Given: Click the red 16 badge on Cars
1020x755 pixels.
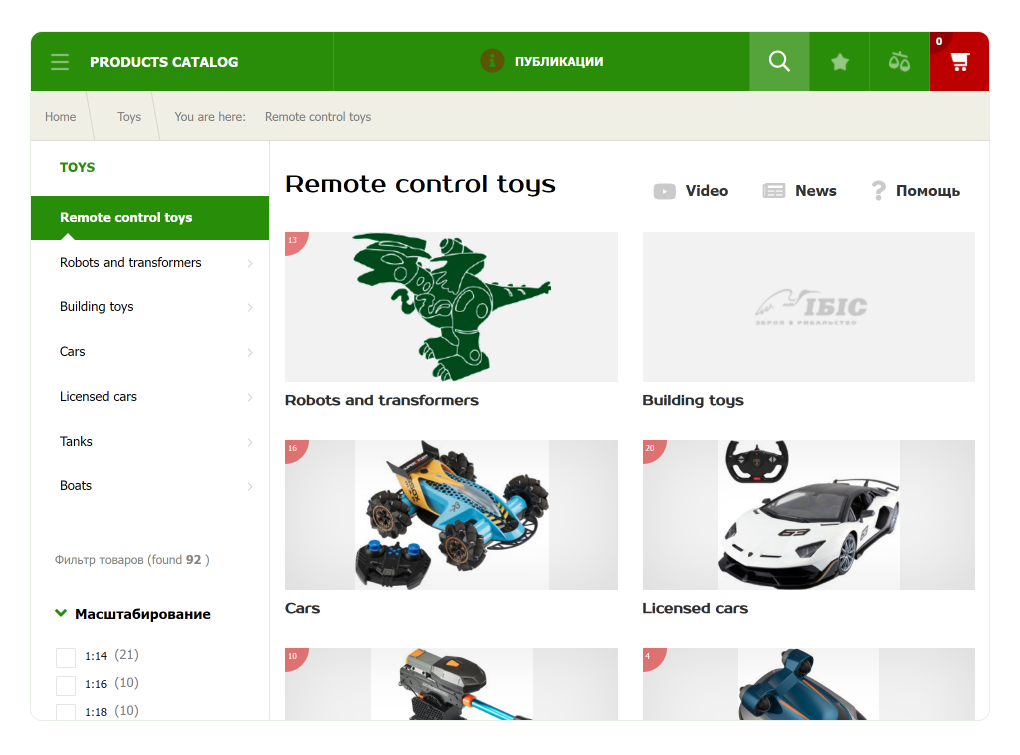Looking at the screenshot, I should [294, 449].
